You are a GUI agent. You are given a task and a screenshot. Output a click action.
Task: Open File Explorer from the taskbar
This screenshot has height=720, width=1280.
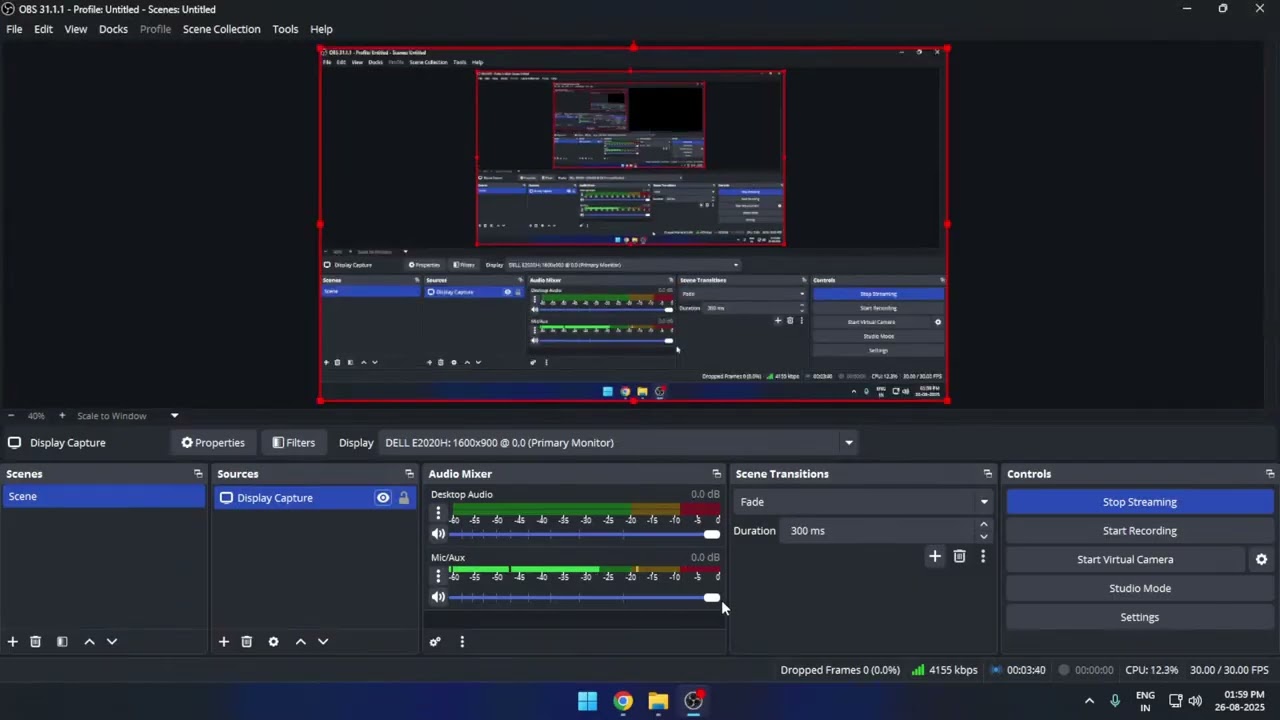658,701
